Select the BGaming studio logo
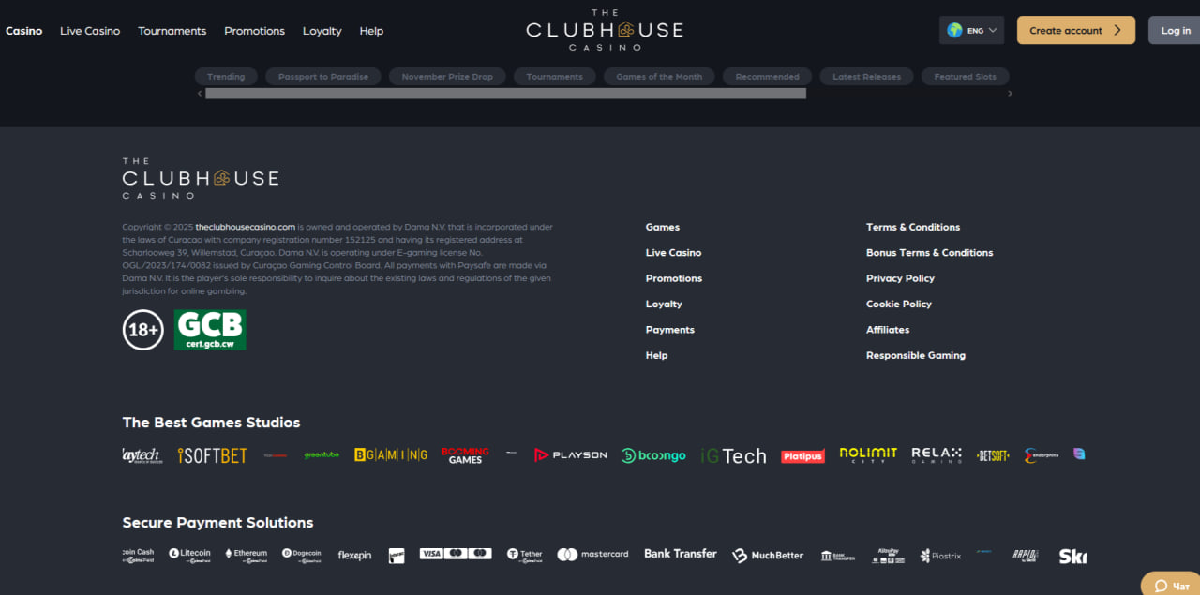1200x595 pixels. 392,454
